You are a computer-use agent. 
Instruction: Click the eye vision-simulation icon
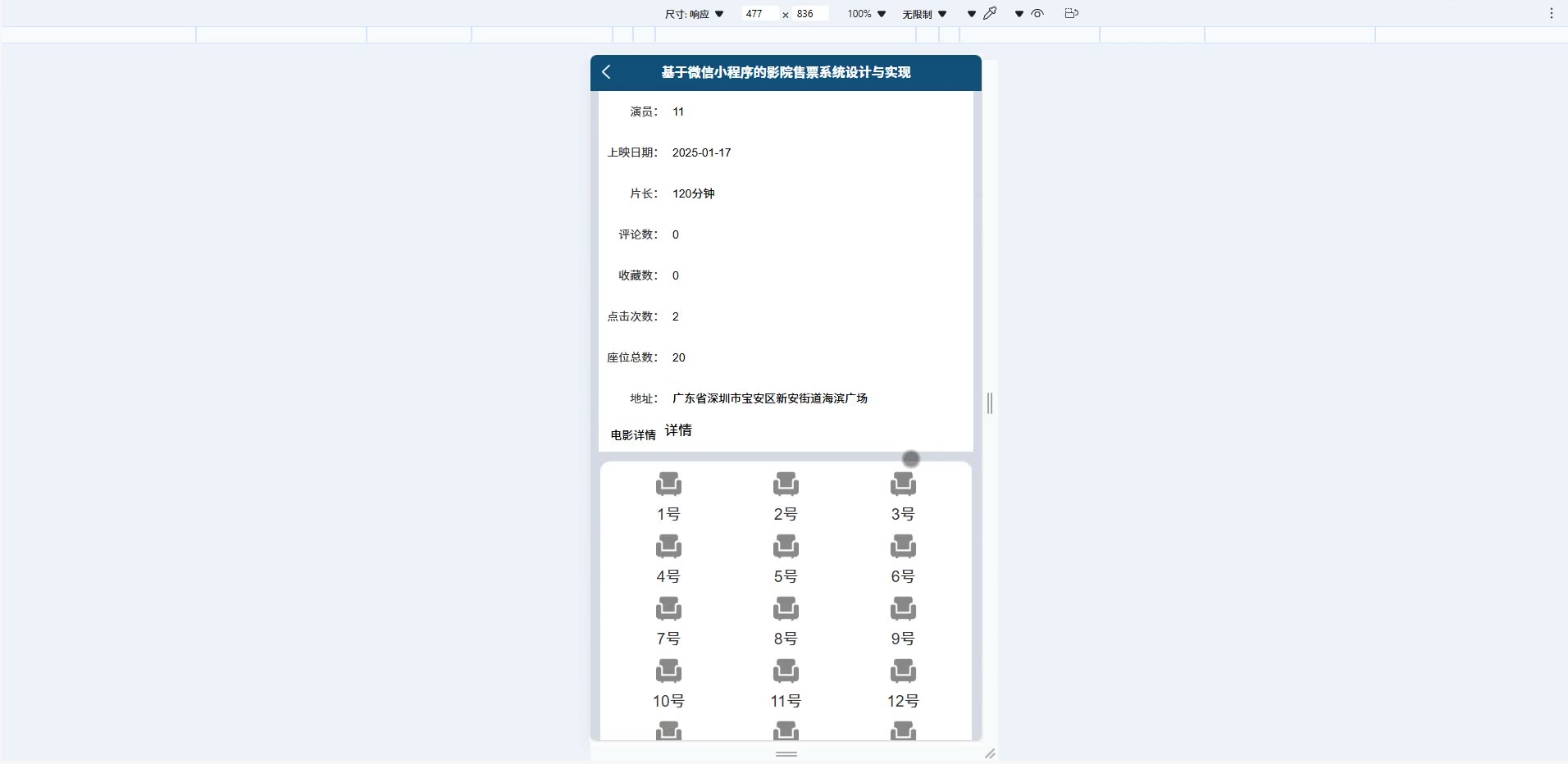[x=1037, y=13]
